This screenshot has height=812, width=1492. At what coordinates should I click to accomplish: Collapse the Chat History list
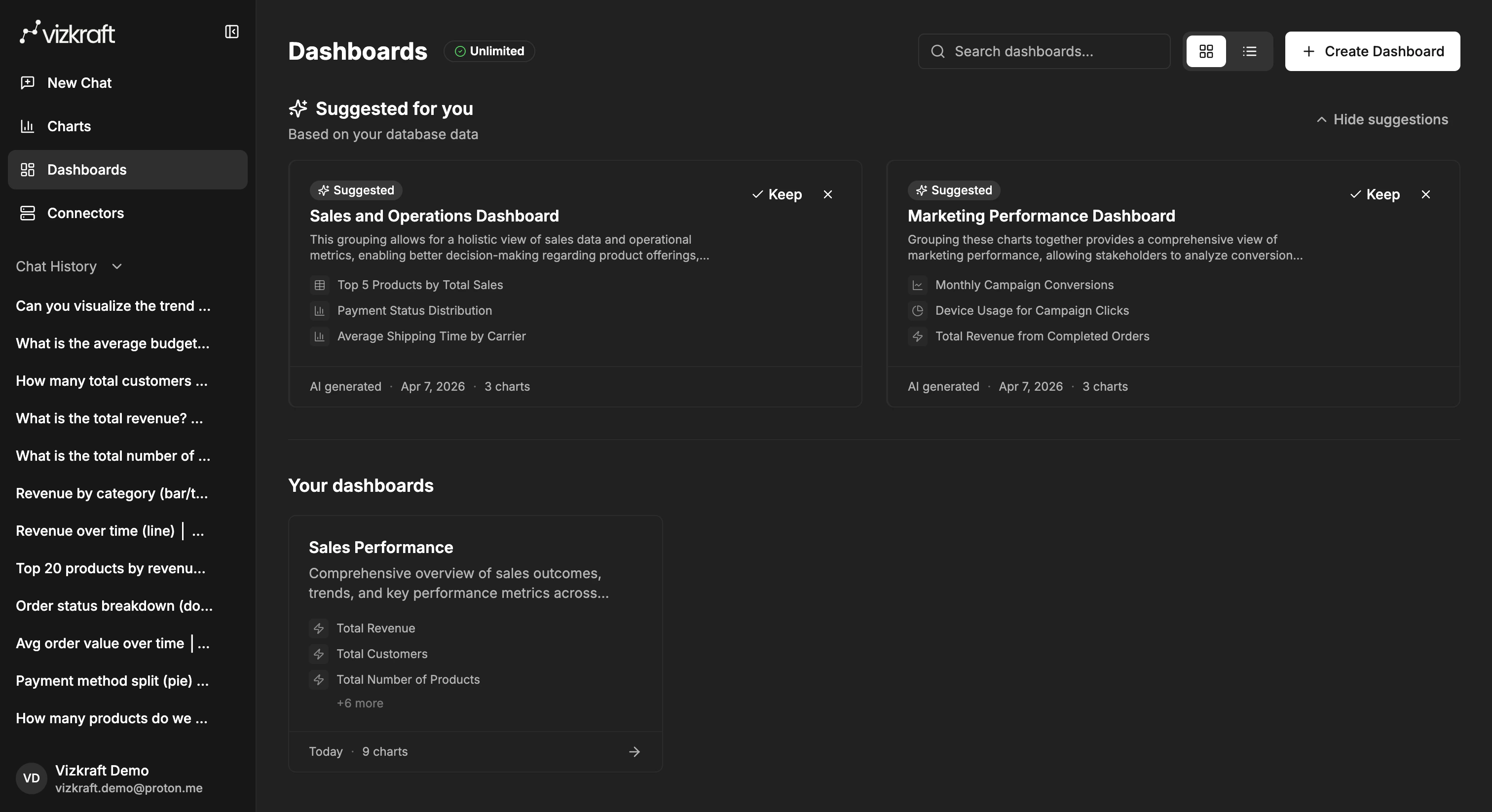116,267
